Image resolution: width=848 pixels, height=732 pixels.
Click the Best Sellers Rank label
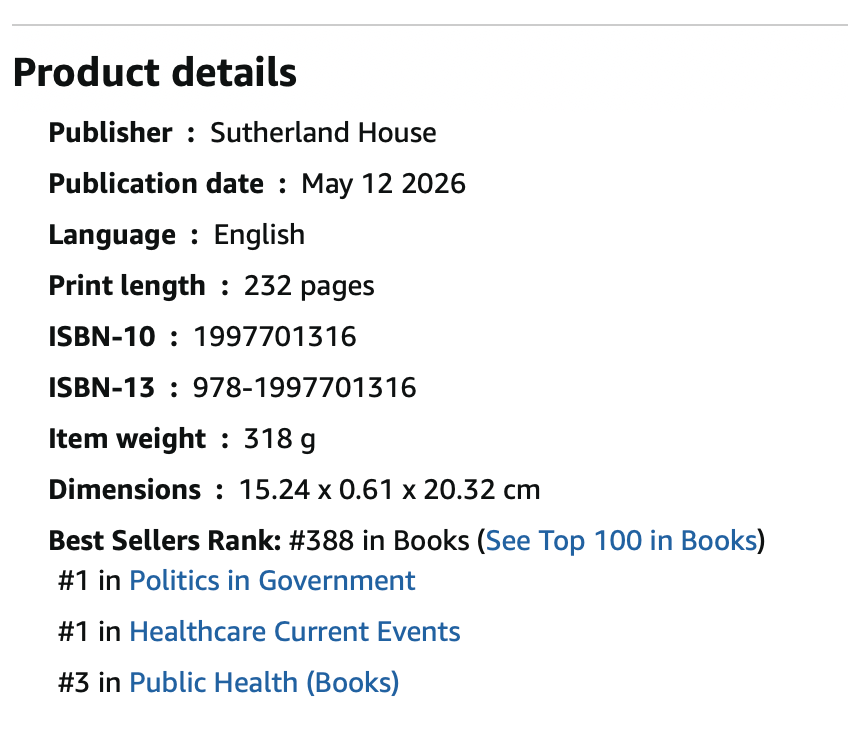coord(165,540)
